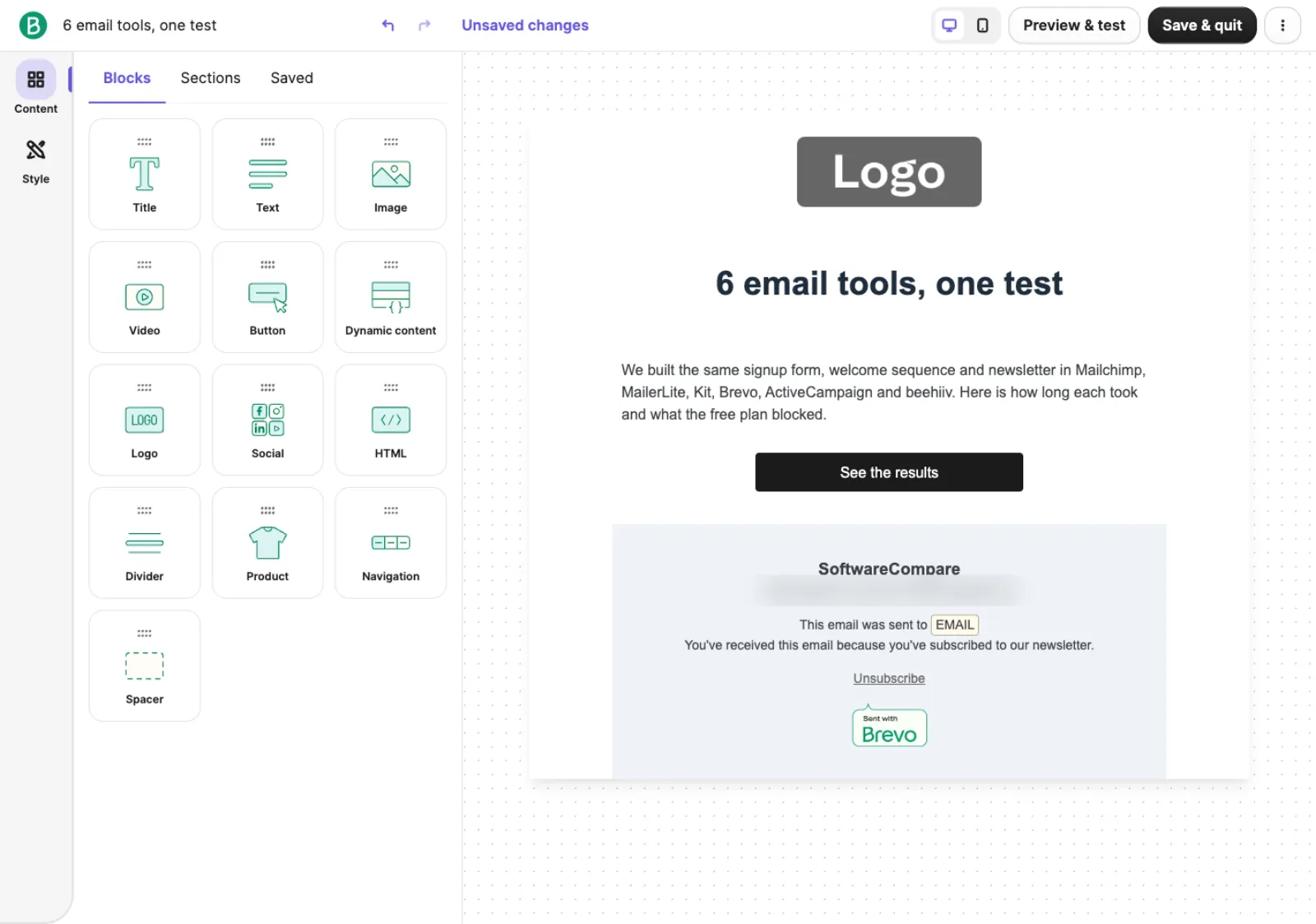Switch to the Sections tab

click(211, 78)
